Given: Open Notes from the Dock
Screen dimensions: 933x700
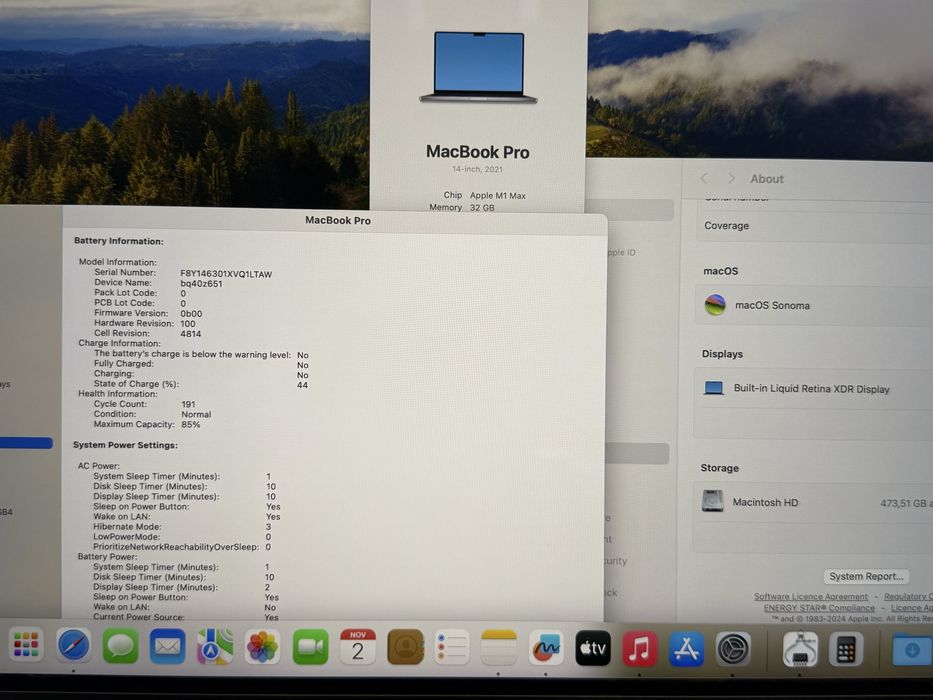Looking at the screenshot, I should [x=499, y=648].
